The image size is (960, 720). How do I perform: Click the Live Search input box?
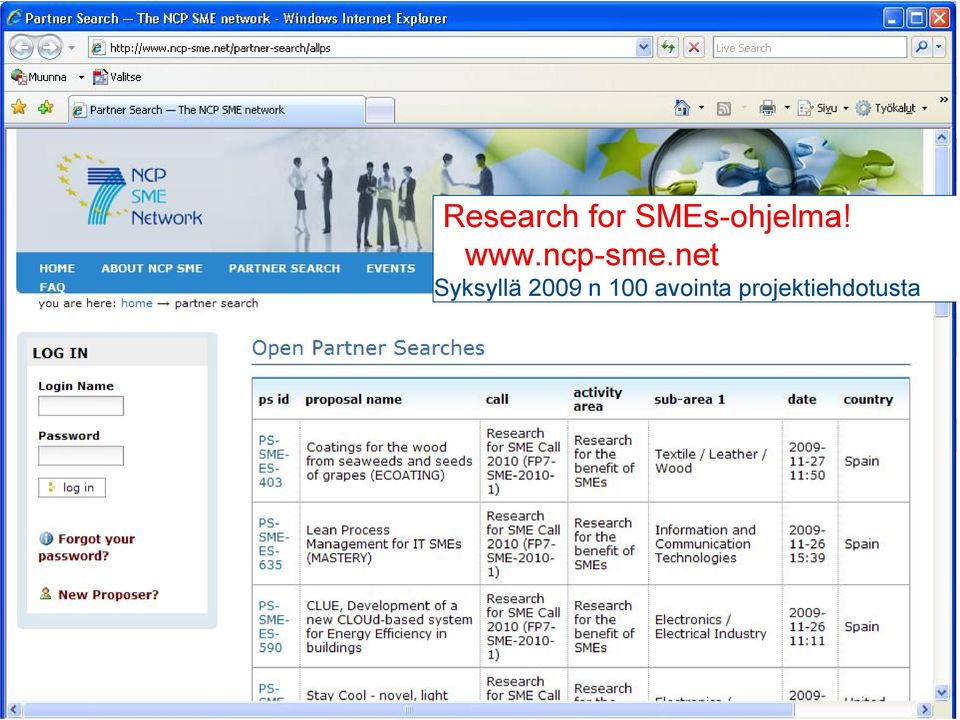(809, 48)
